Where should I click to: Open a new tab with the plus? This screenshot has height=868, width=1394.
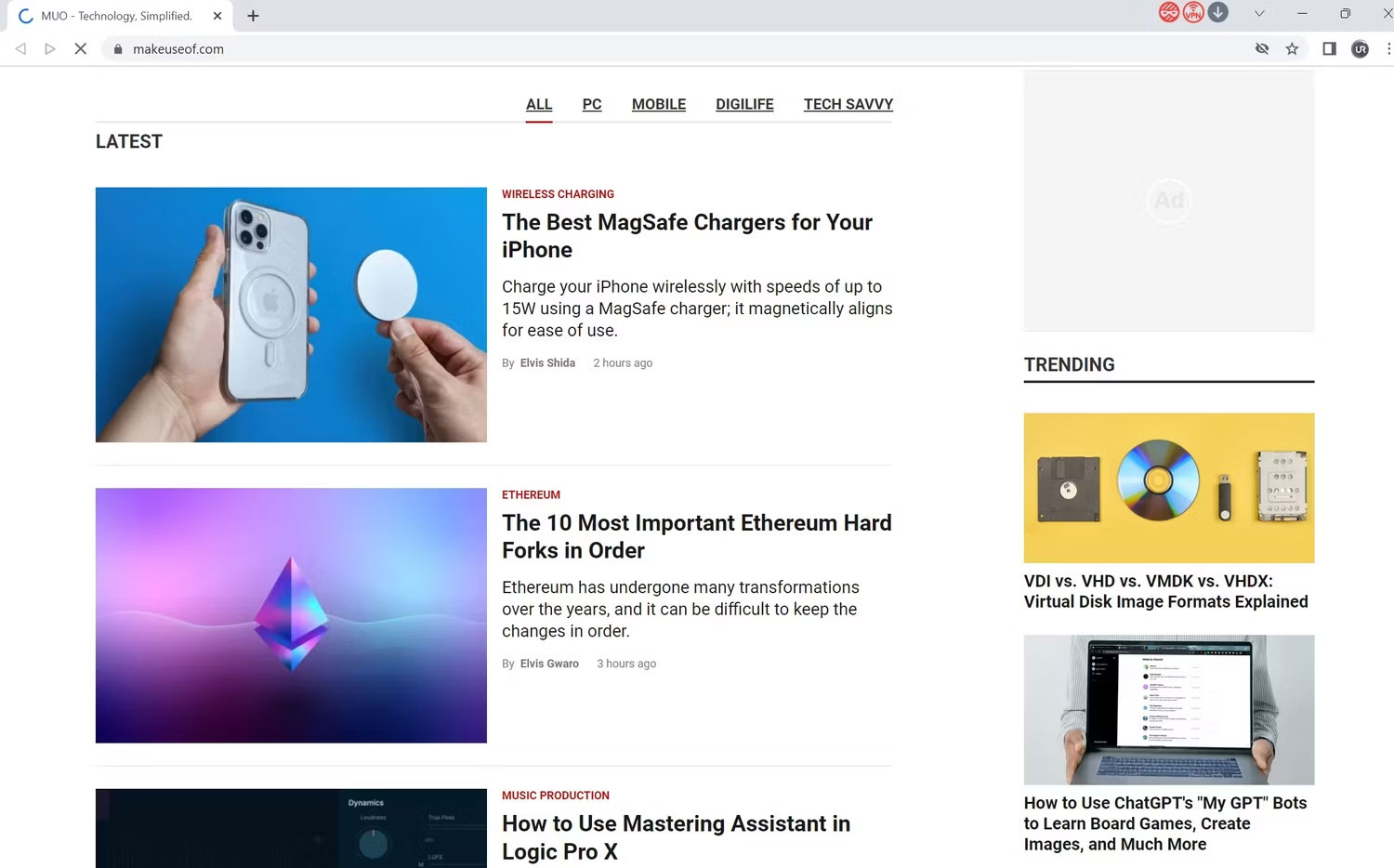click(252, 16)
